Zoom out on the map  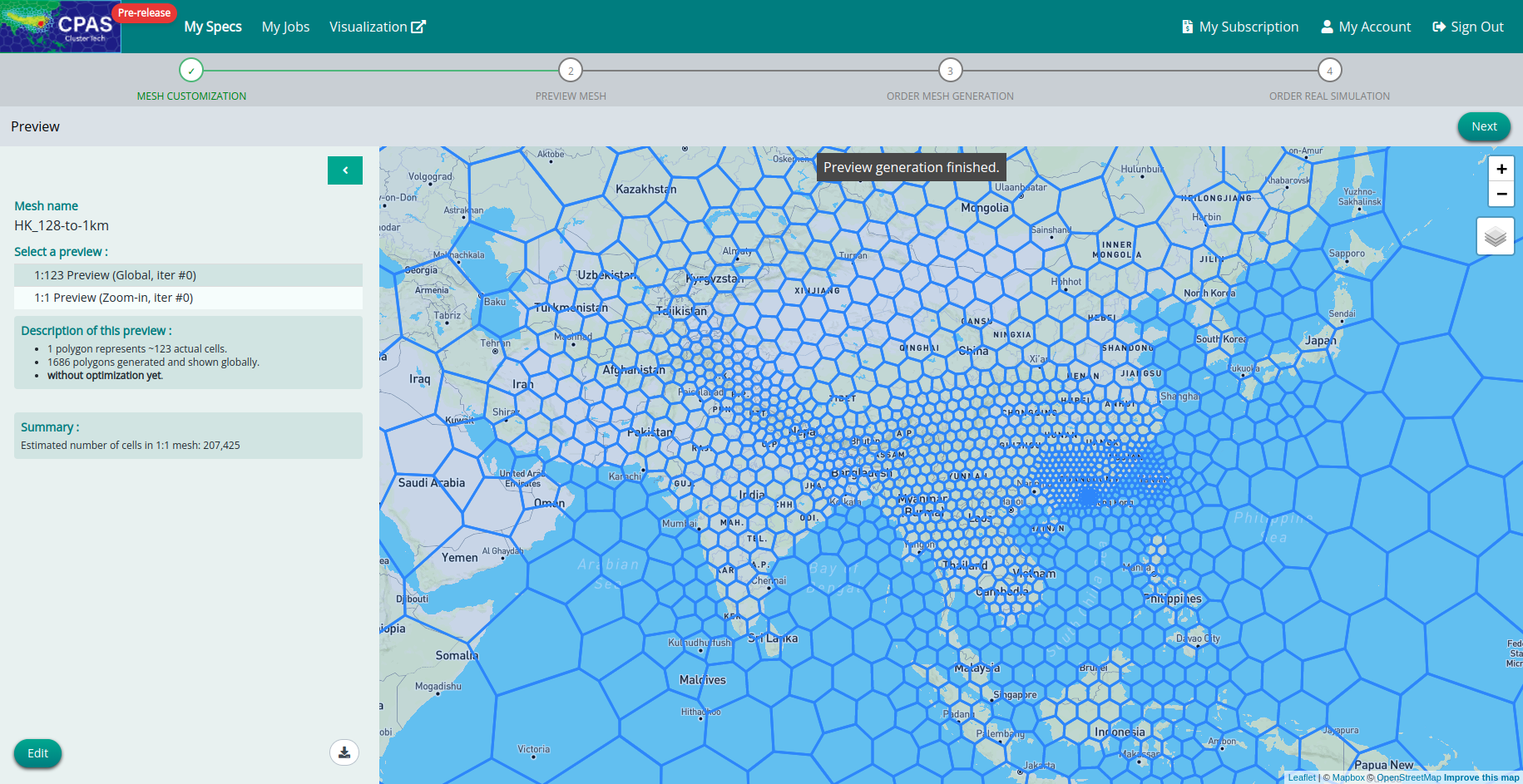pos(1501,194)
